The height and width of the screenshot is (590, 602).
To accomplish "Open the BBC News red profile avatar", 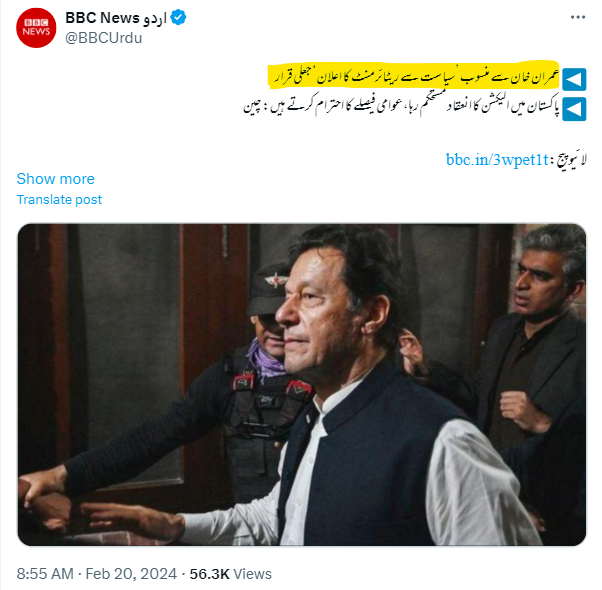I will (36, 28).
